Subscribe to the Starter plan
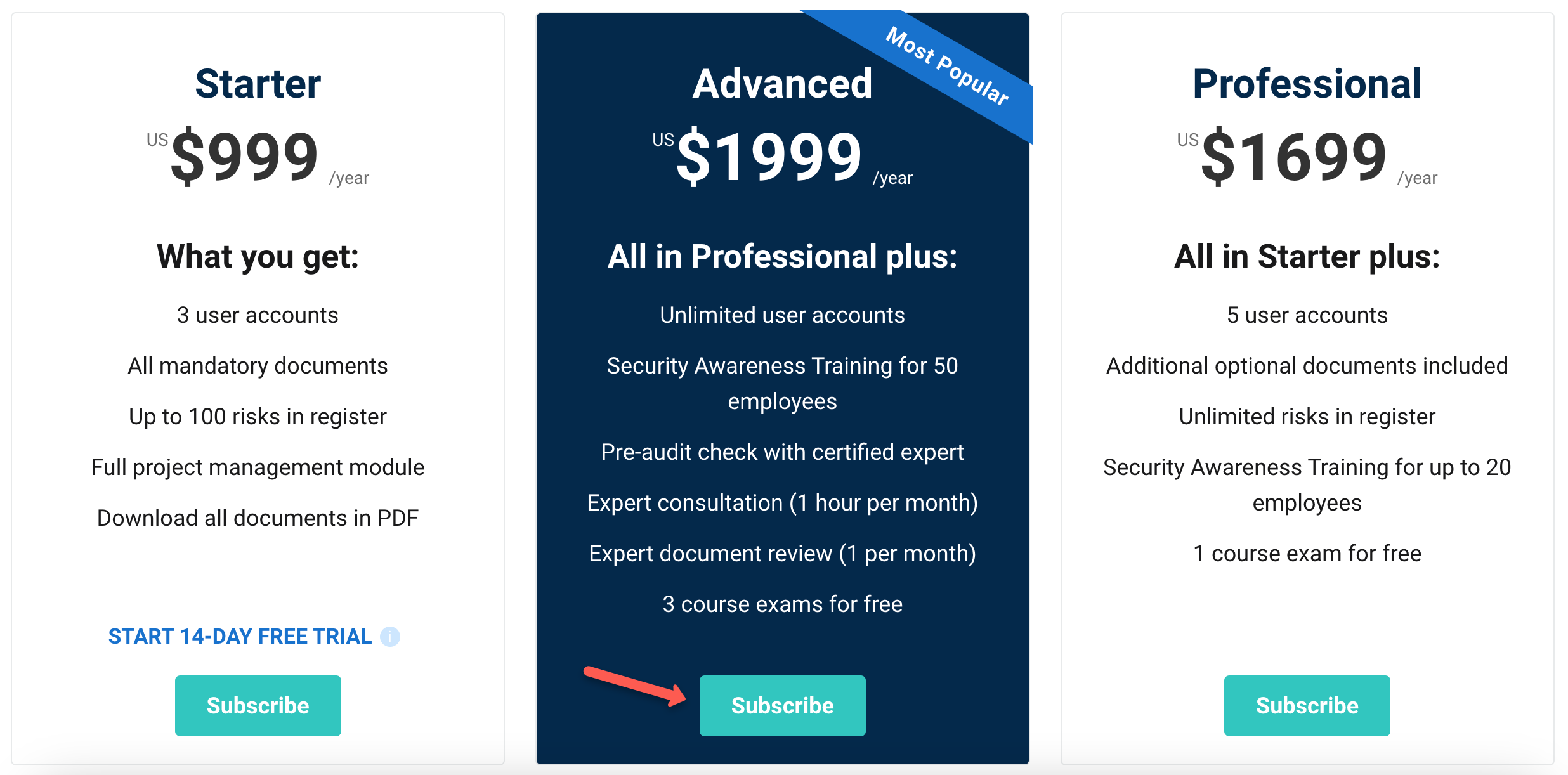 pyautogui.click(x=258, y=705)
